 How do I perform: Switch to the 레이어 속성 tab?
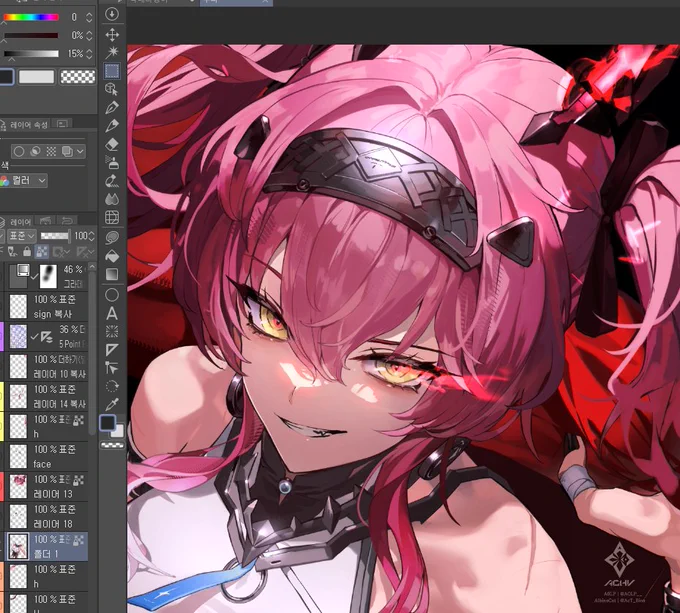pos(25,125)
